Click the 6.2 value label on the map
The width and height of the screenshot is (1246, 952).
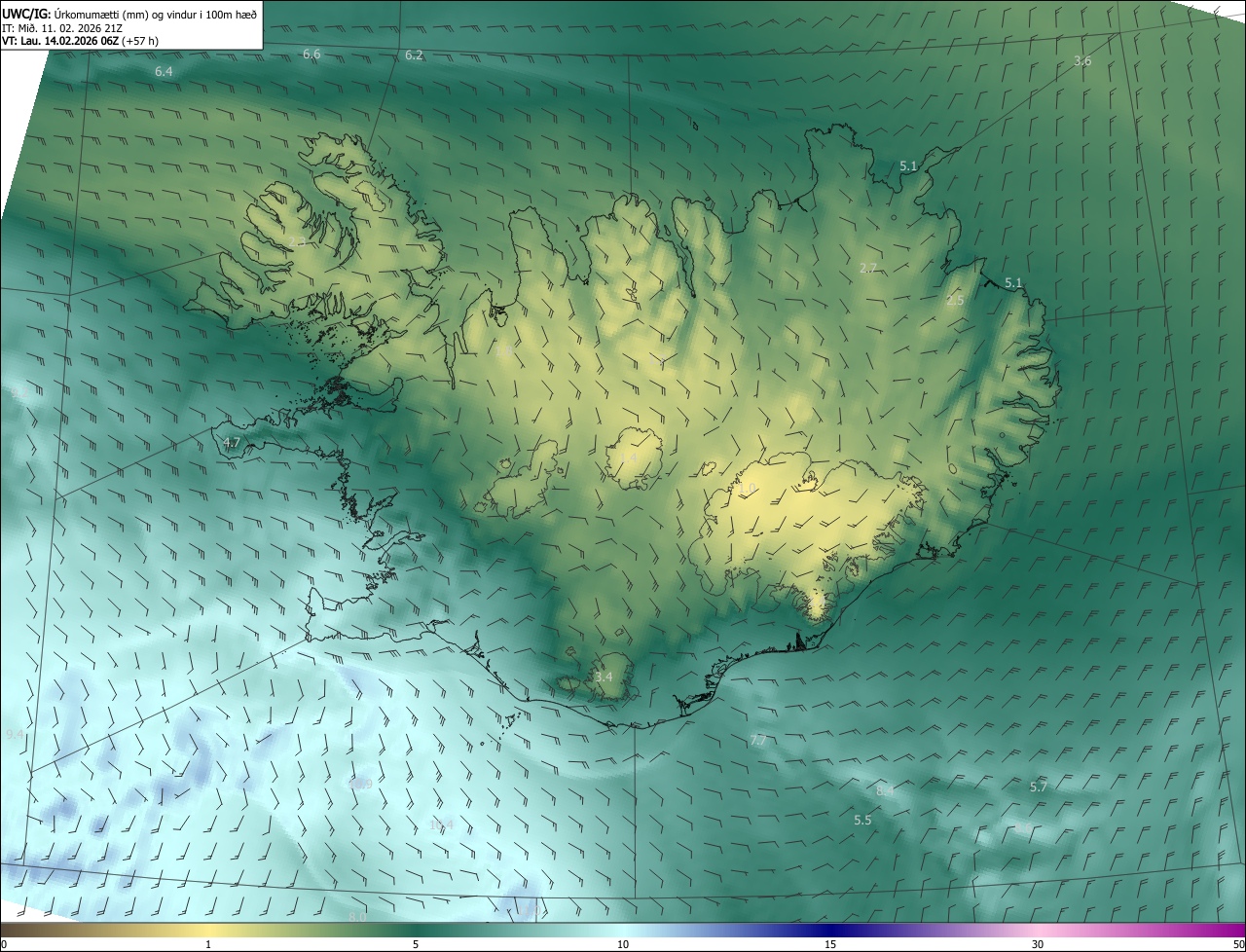point(414,55)
